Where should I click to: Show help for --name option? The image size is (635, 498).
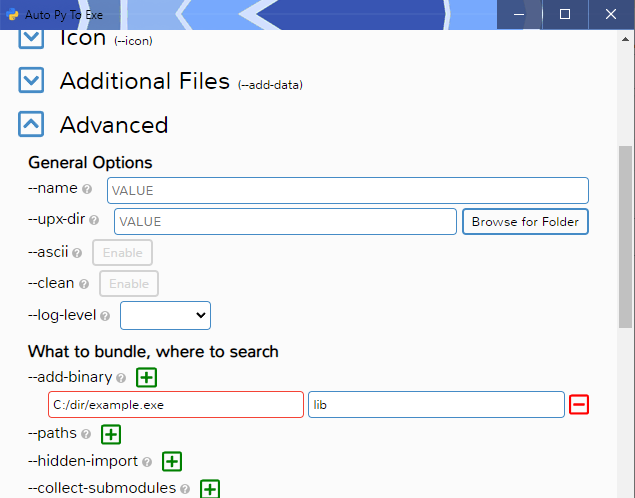click(87, 189)
